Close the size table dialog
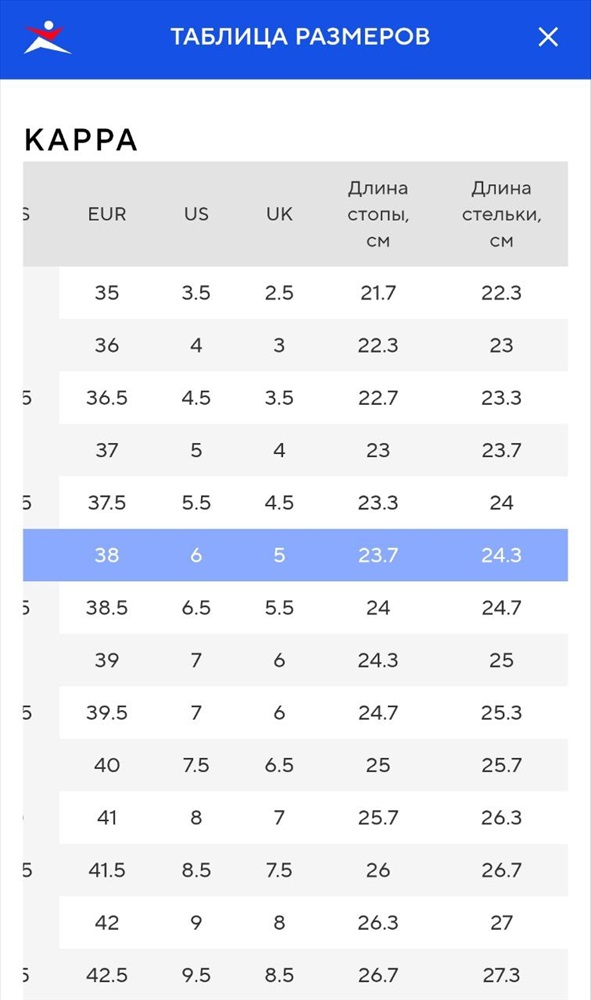Viewport: 591px width, 1000px height. (548, 37)
